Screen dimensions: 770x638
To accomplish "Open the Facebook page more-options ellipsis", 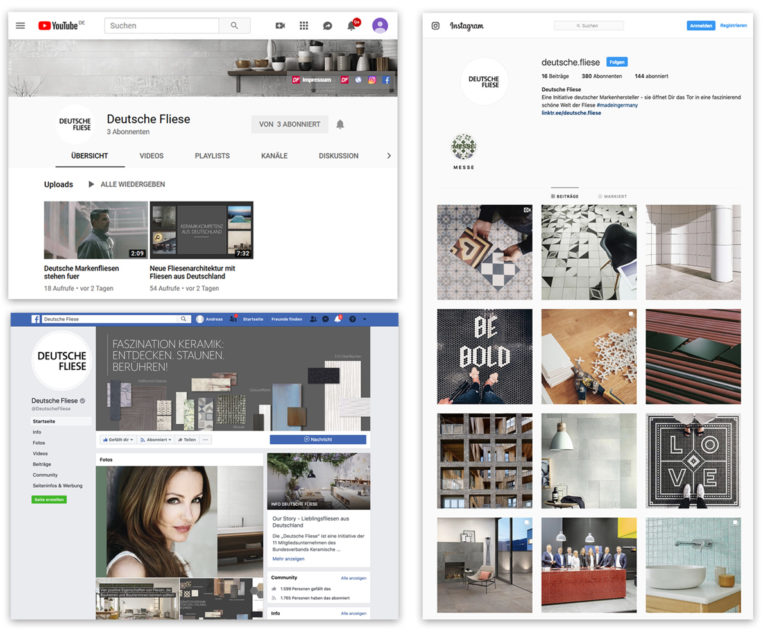I will coord(206,440).
